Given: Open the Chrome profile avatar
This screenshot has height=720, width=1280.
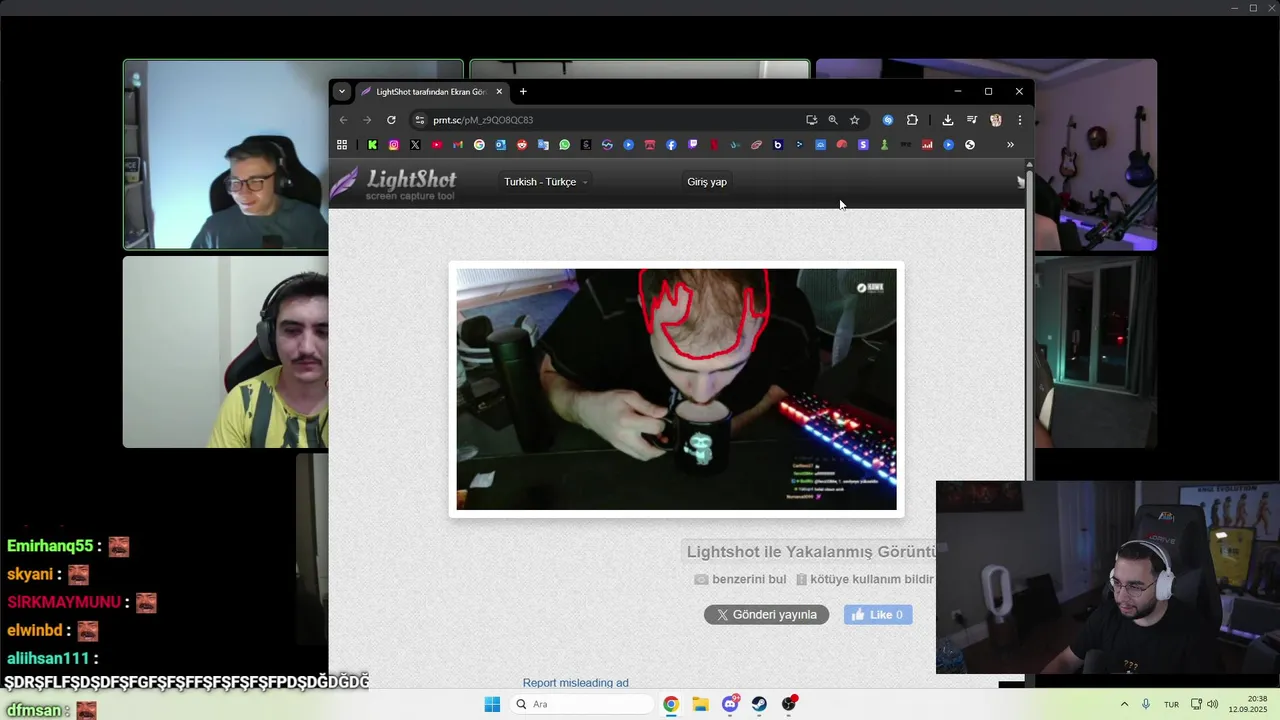Looking at the screenshot, I should coord(996,120).
